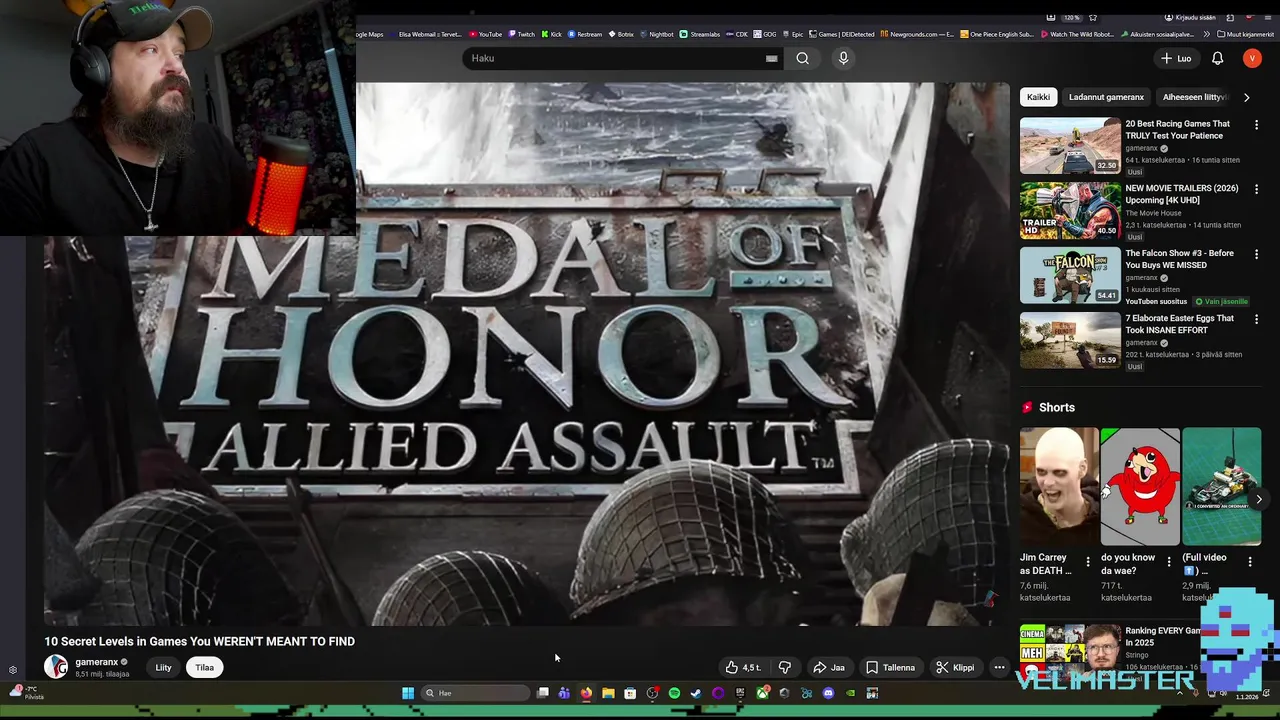Viewport: 1280px width, 720px height.
Task: Open Newgrounds.com bookmark
Action: 917,34
